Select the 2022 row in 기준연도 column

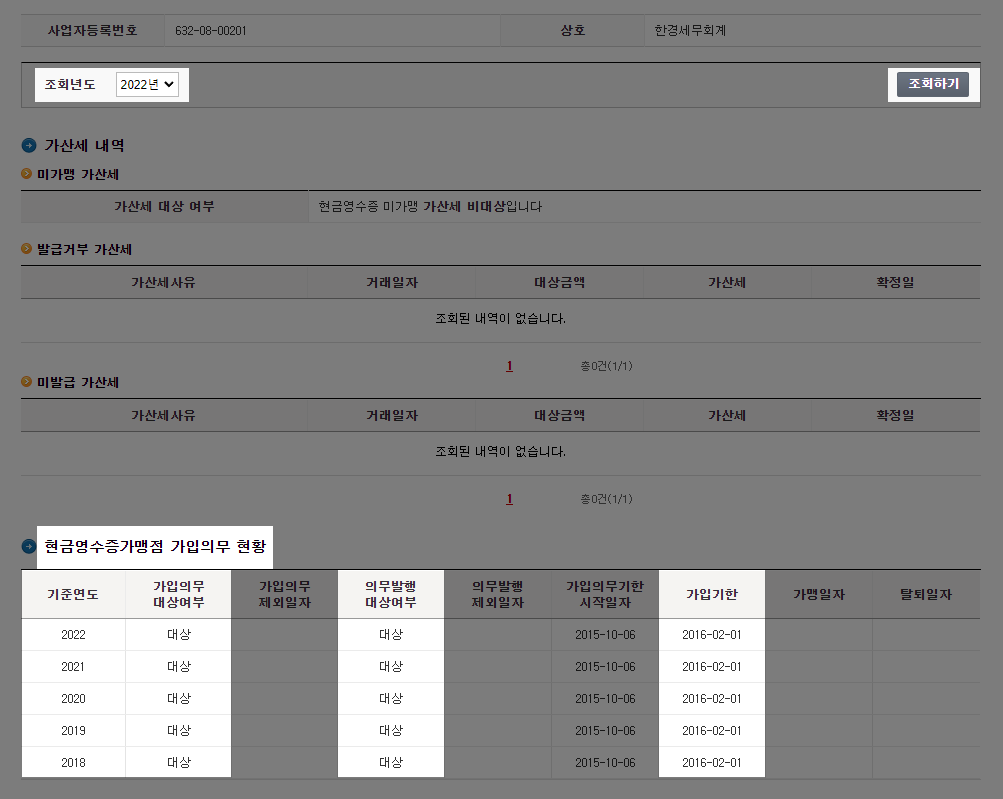(73, 635)
